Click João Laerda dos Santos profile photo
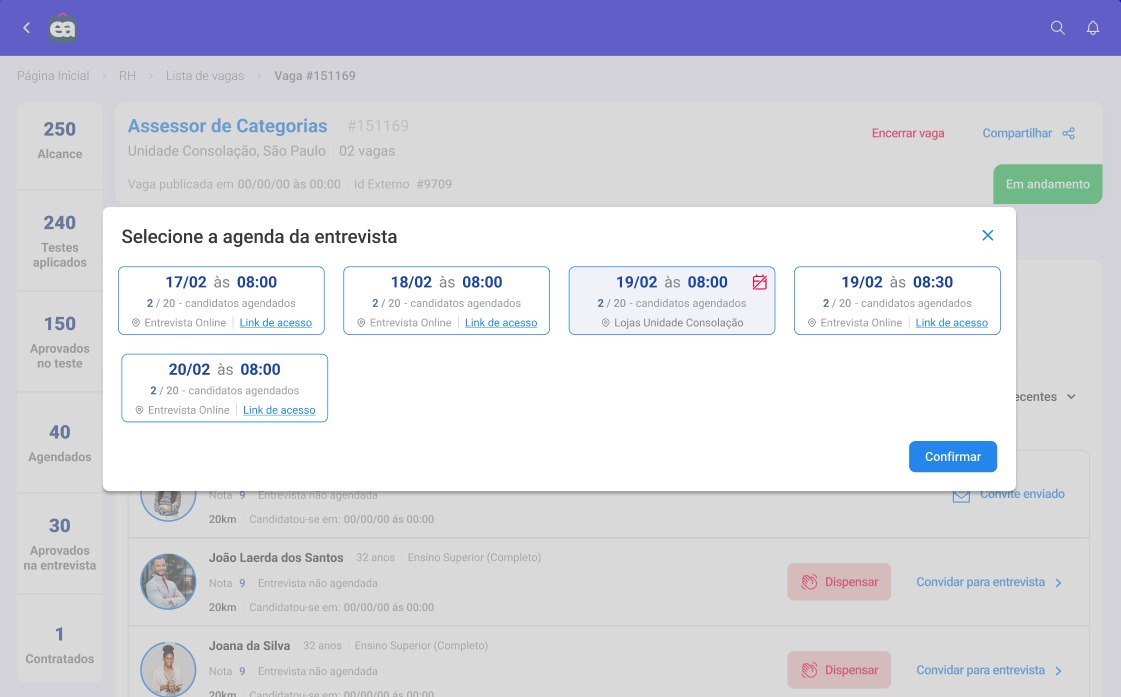Image resolution: width=1121 pixels, height=697 pixels. point(168,582)
